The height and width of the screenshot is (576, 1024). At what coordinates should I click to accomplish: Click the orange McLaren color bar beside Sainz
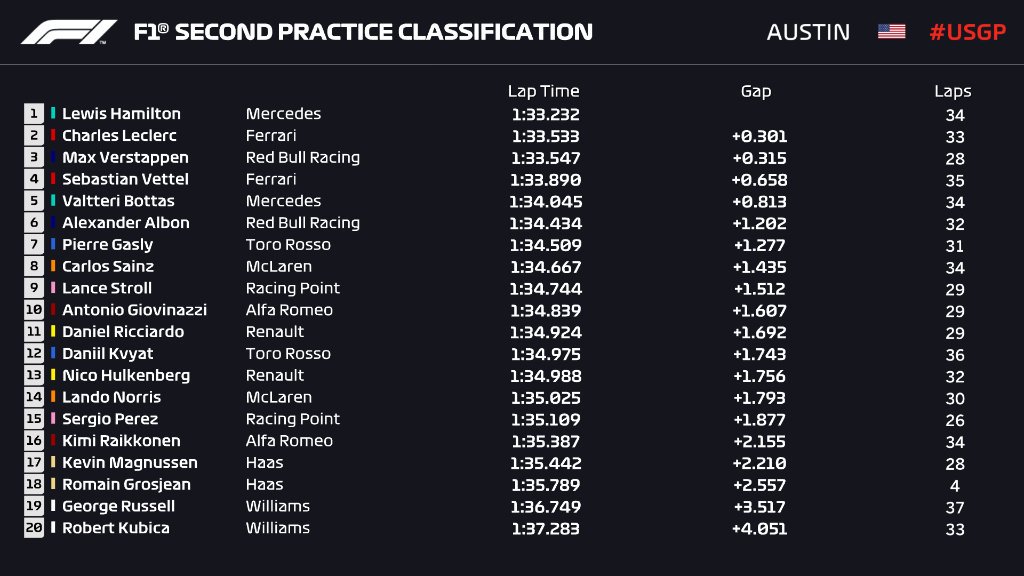point(53,267)
